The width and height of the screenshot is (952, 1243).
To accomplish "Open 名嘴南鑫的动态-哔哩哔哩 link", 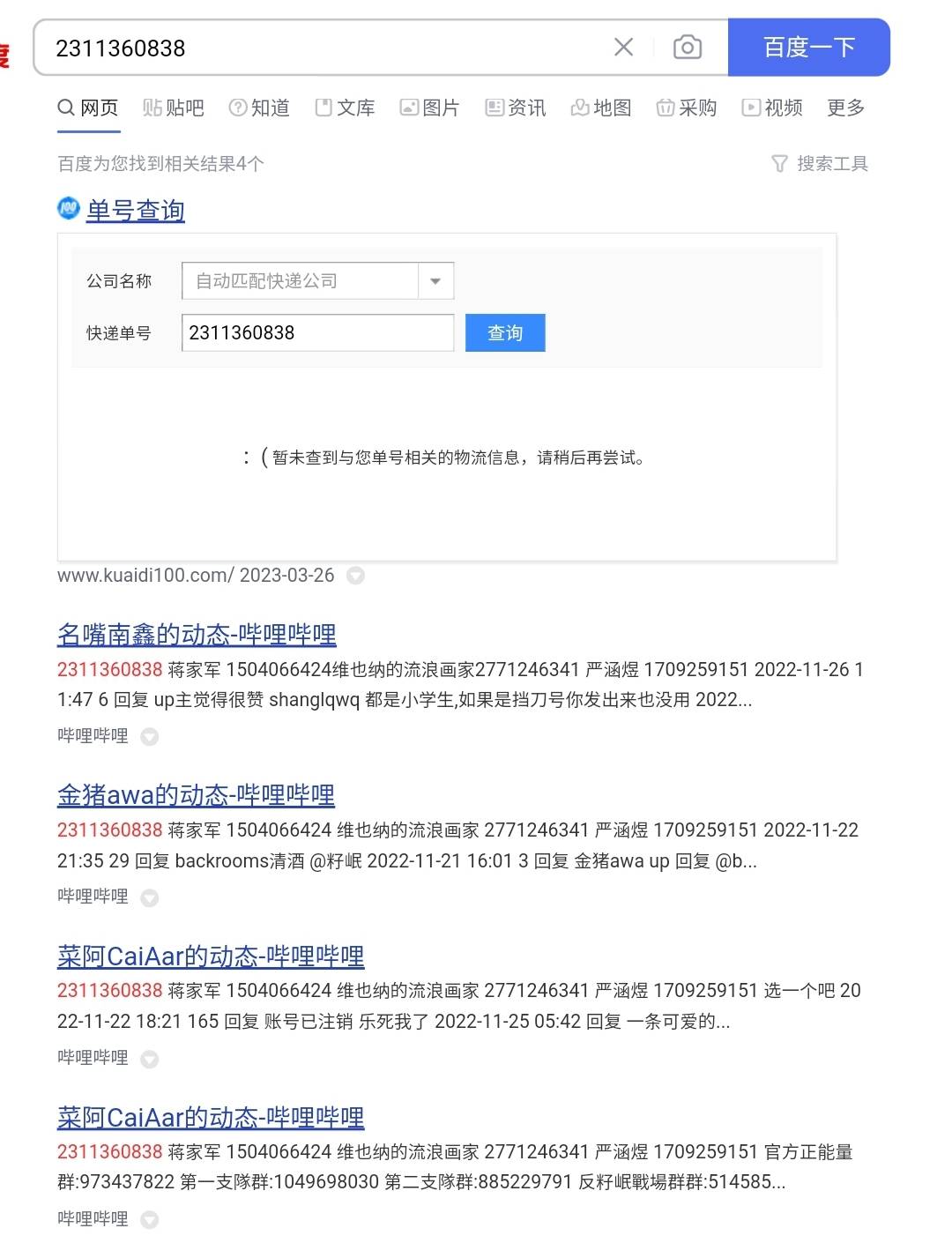I will (197, 635).
